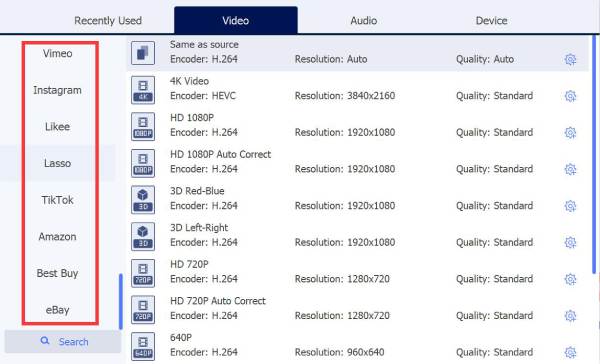Click 'Encoder: HEVC' text
600x364 pixels.
click(x=203, y=96)
